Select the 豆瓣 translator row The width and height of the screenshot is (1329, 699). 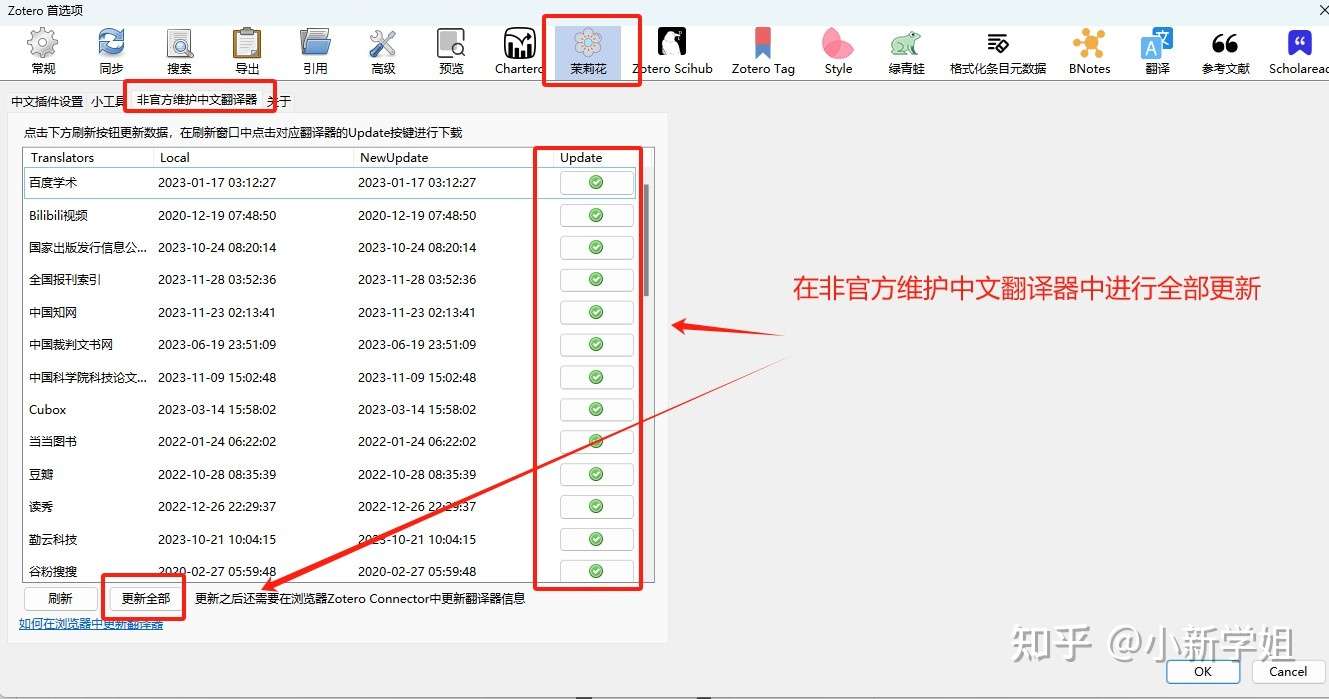click(x=331, y=474)
